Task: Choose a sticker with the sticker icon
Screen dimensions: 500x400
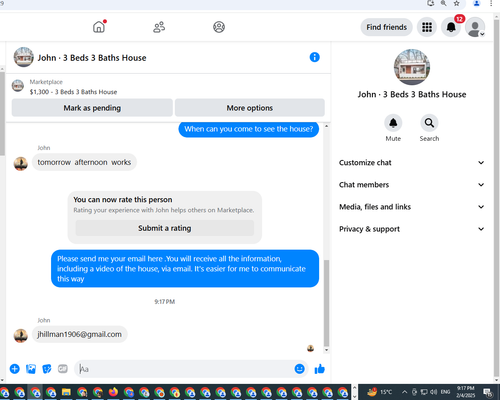Action: [x=47, y=369]
